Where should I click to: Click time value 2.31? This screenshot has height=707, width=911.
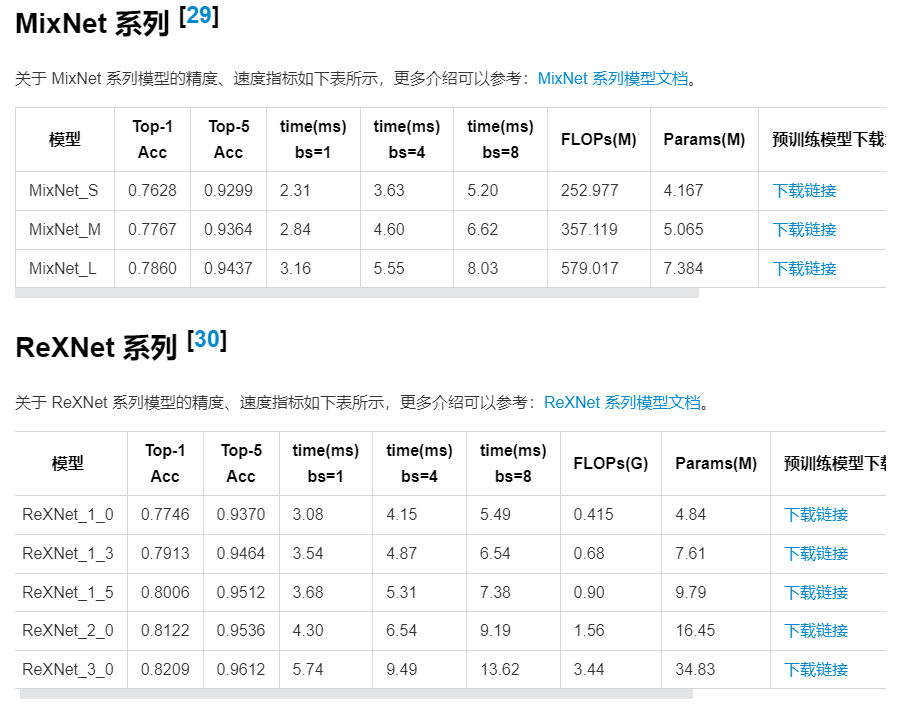click(295, 191)
